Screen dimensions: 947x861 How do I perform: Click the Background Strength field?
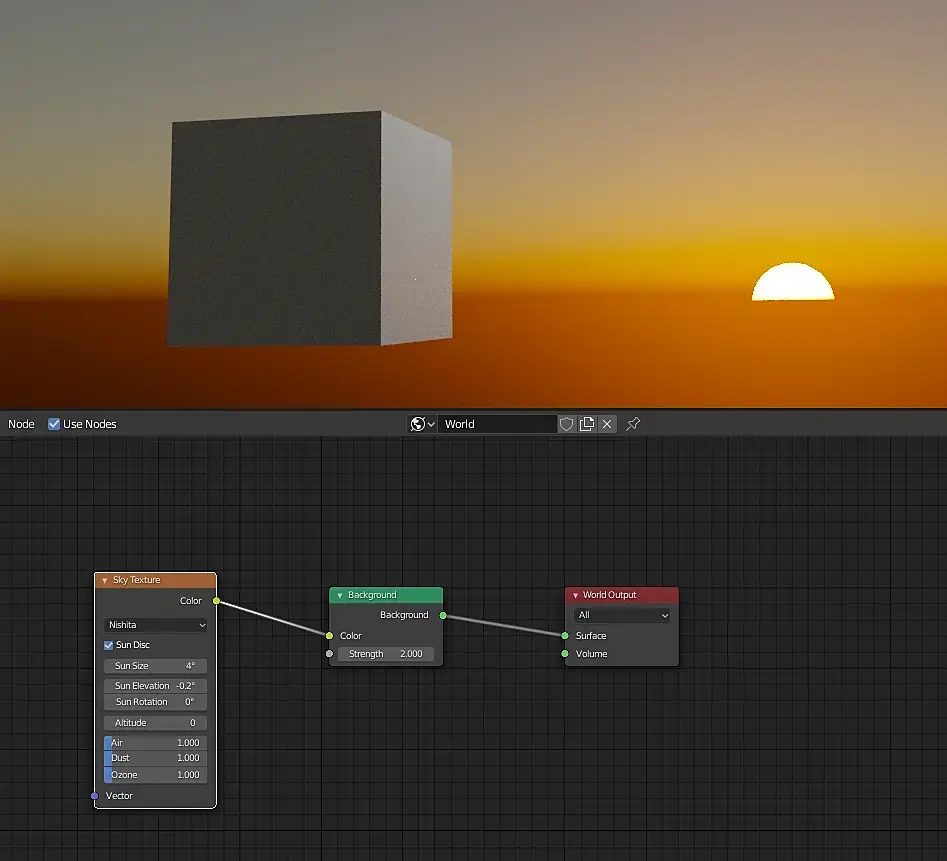[x=385, y=654]
